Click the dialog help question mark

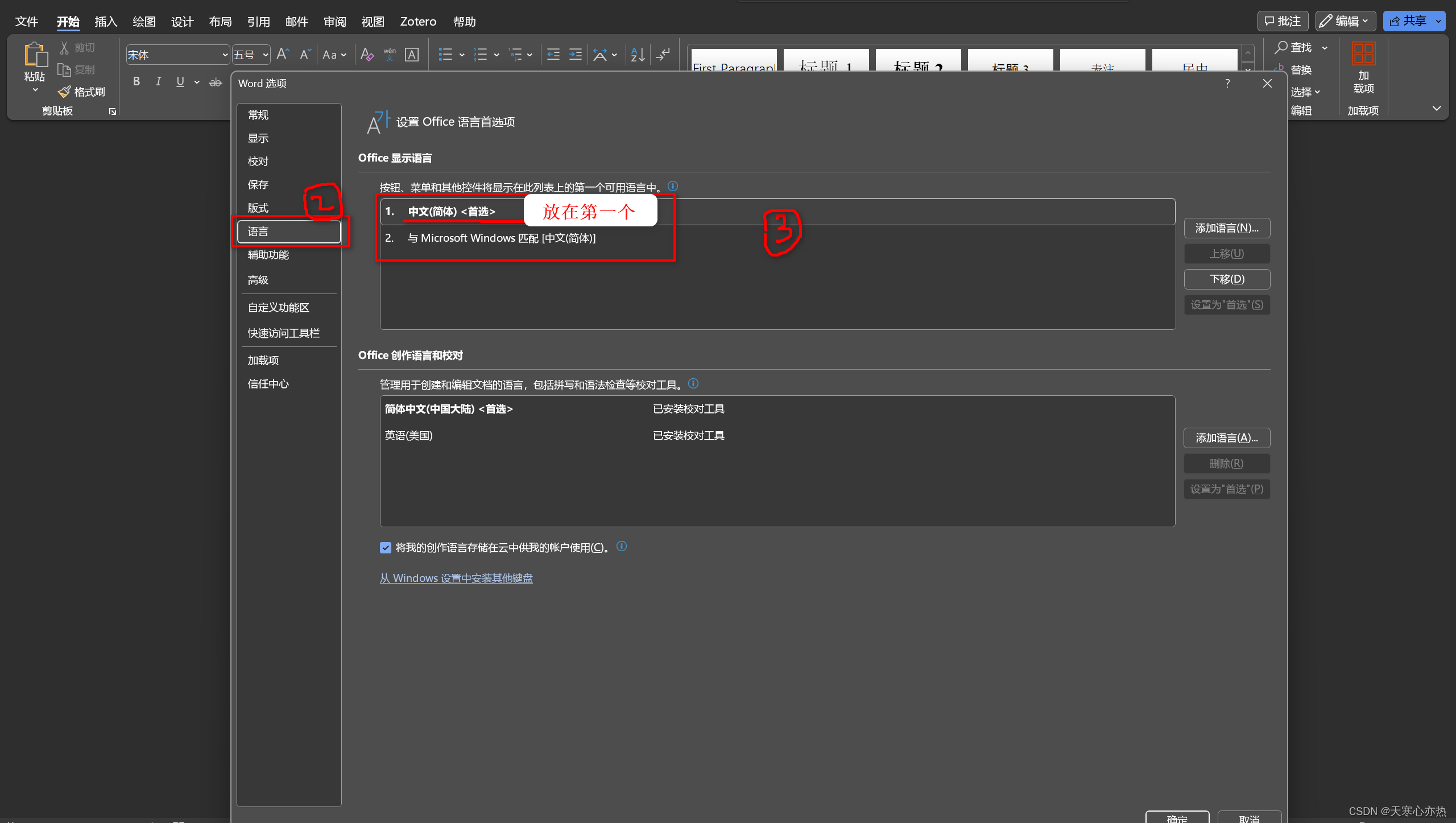pyautogui.click(x=1227, y=84)
